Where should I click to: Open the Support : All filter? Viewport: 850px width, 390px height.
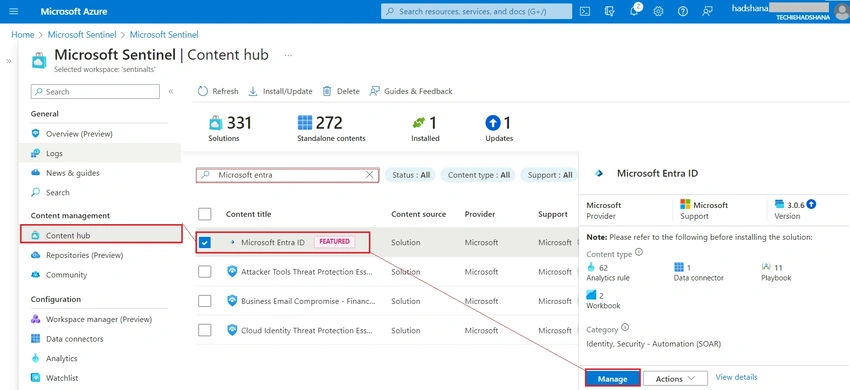coord(549,175)
